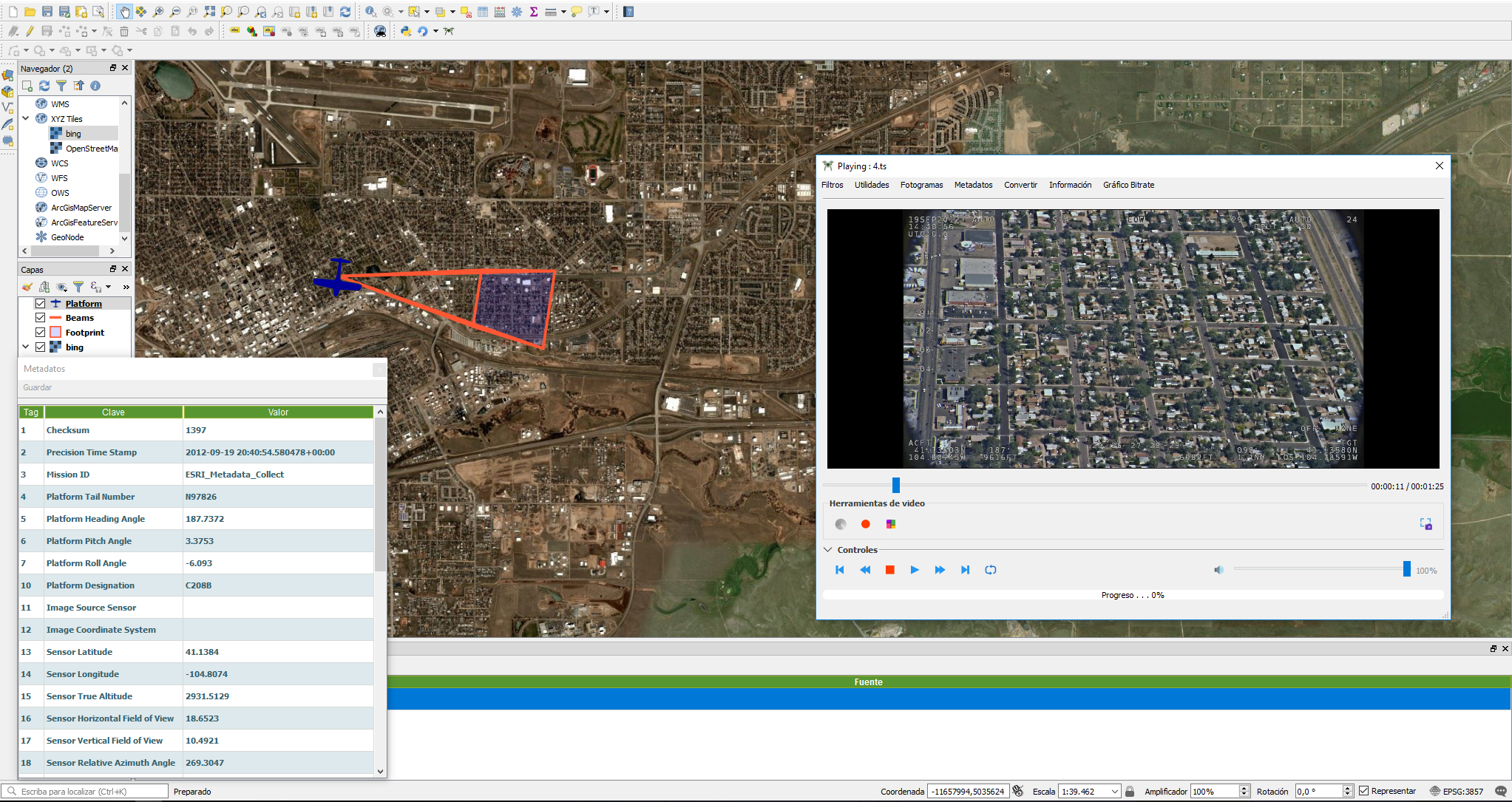Click the speaker mute volume icon
1512x802 pixels.
point(1218,570)
